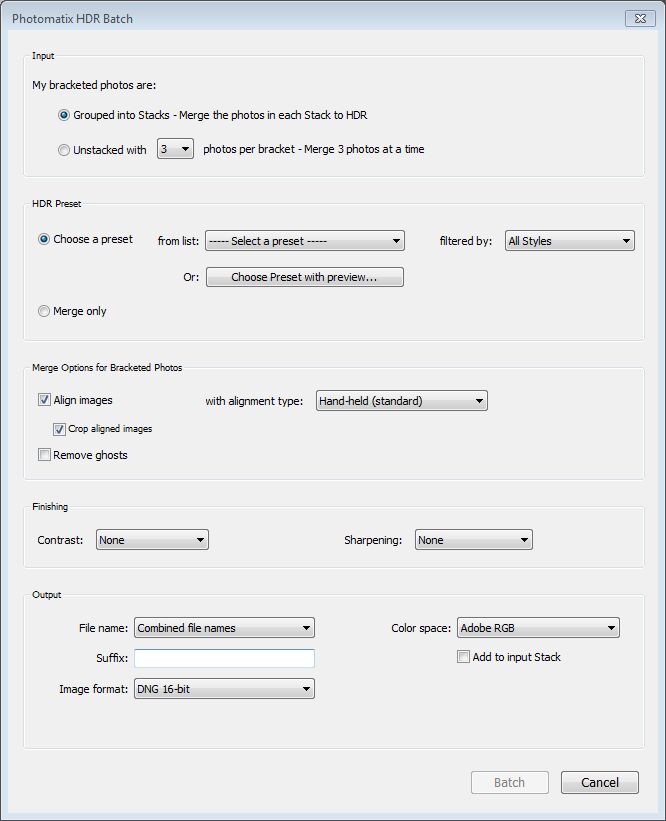
Task: Open the Color space Adobe RGB dropdown
Action: point(538,628)
